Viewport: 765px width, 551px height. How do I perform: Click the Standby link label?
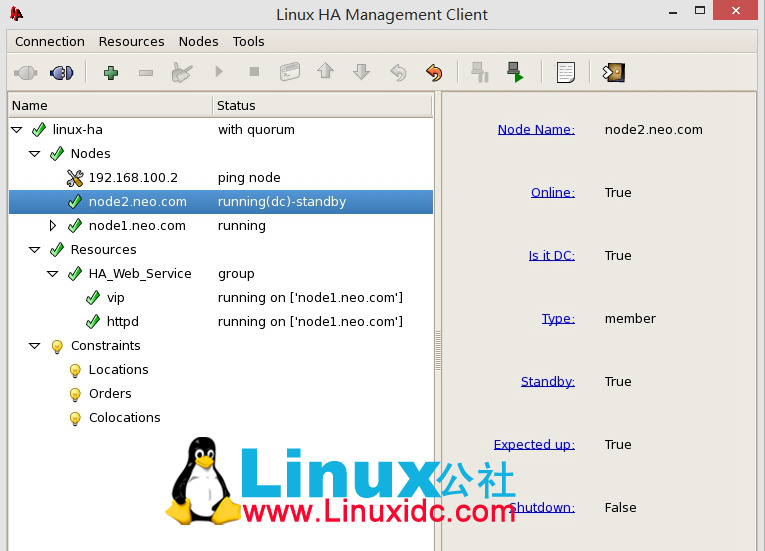pyautogui.click(x=547, y=381)
